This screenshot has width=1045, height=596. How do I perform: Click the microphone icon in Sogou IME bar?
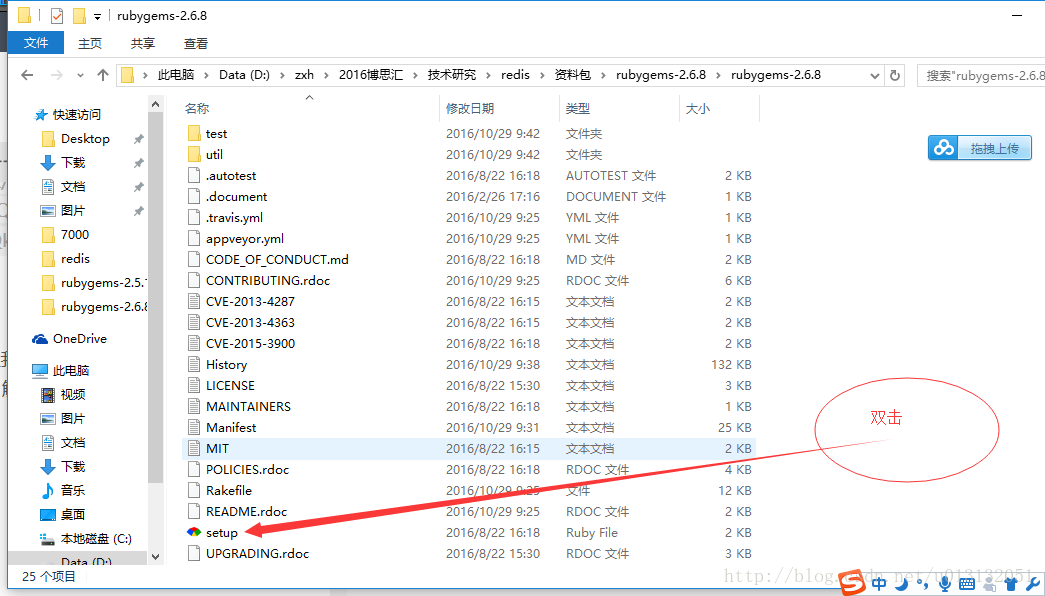click(x=944, y=584)
